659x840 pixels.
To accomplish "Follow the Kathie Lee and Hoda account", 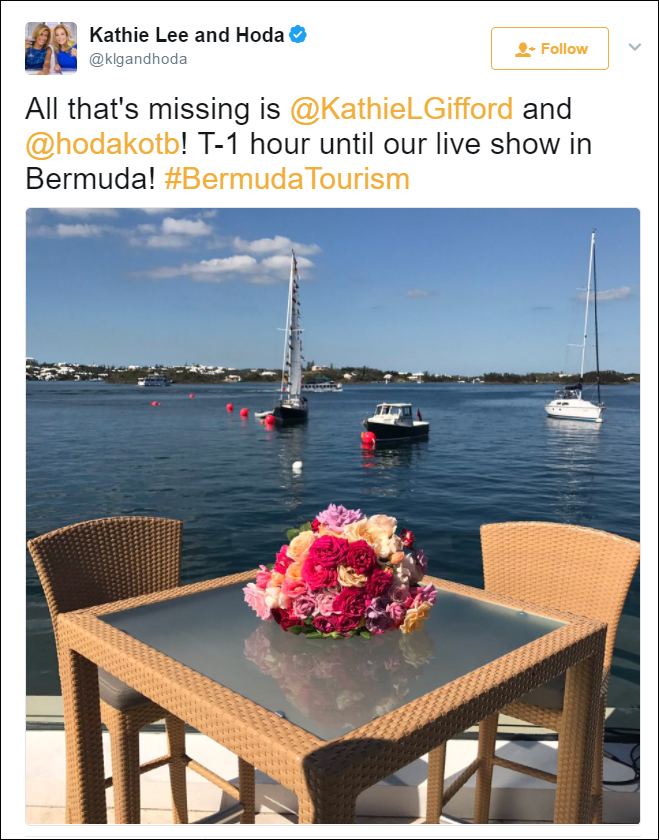I will tap(550, 49).
